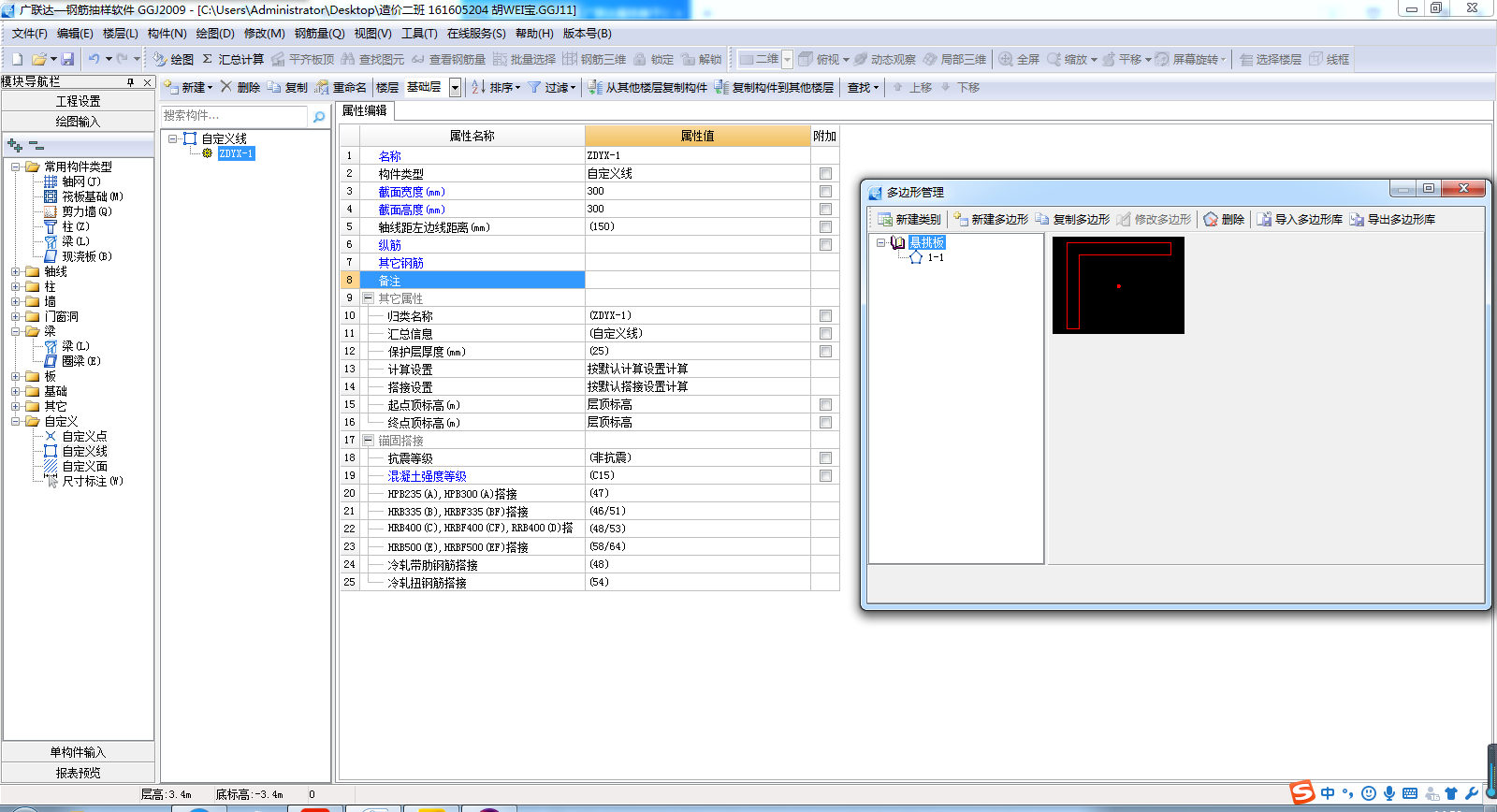Create a new project file
The height and width of the screenshot is (812, 1497).
click(17, 59)
